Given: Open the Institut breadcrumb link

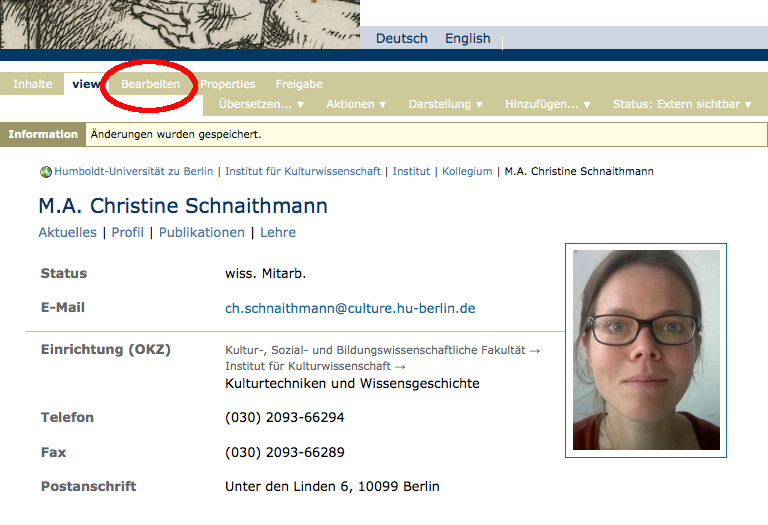Looking at the screenshot, I should click(x=411, y=171).
